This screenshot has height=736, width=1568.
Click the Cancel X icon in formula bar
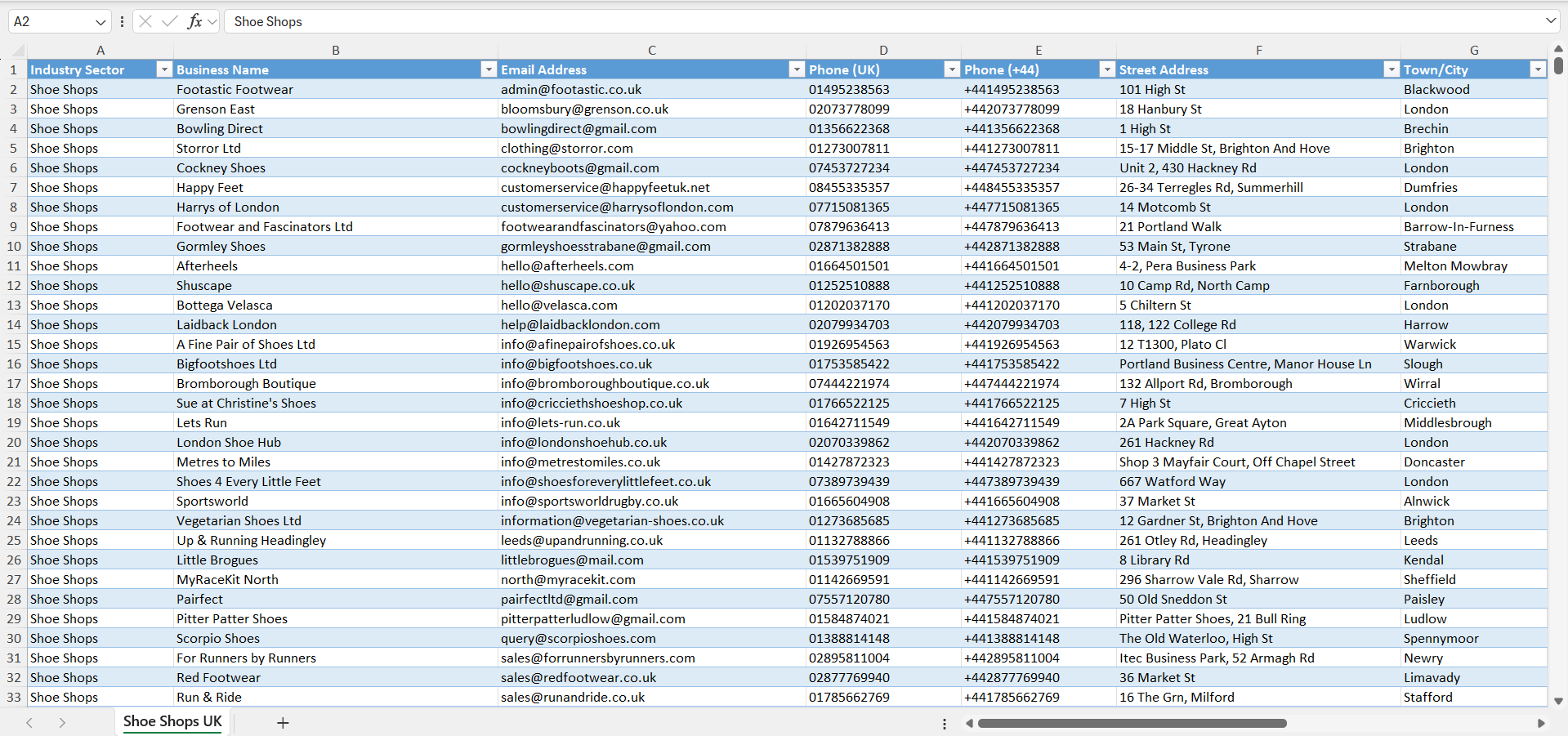(145, 21)
